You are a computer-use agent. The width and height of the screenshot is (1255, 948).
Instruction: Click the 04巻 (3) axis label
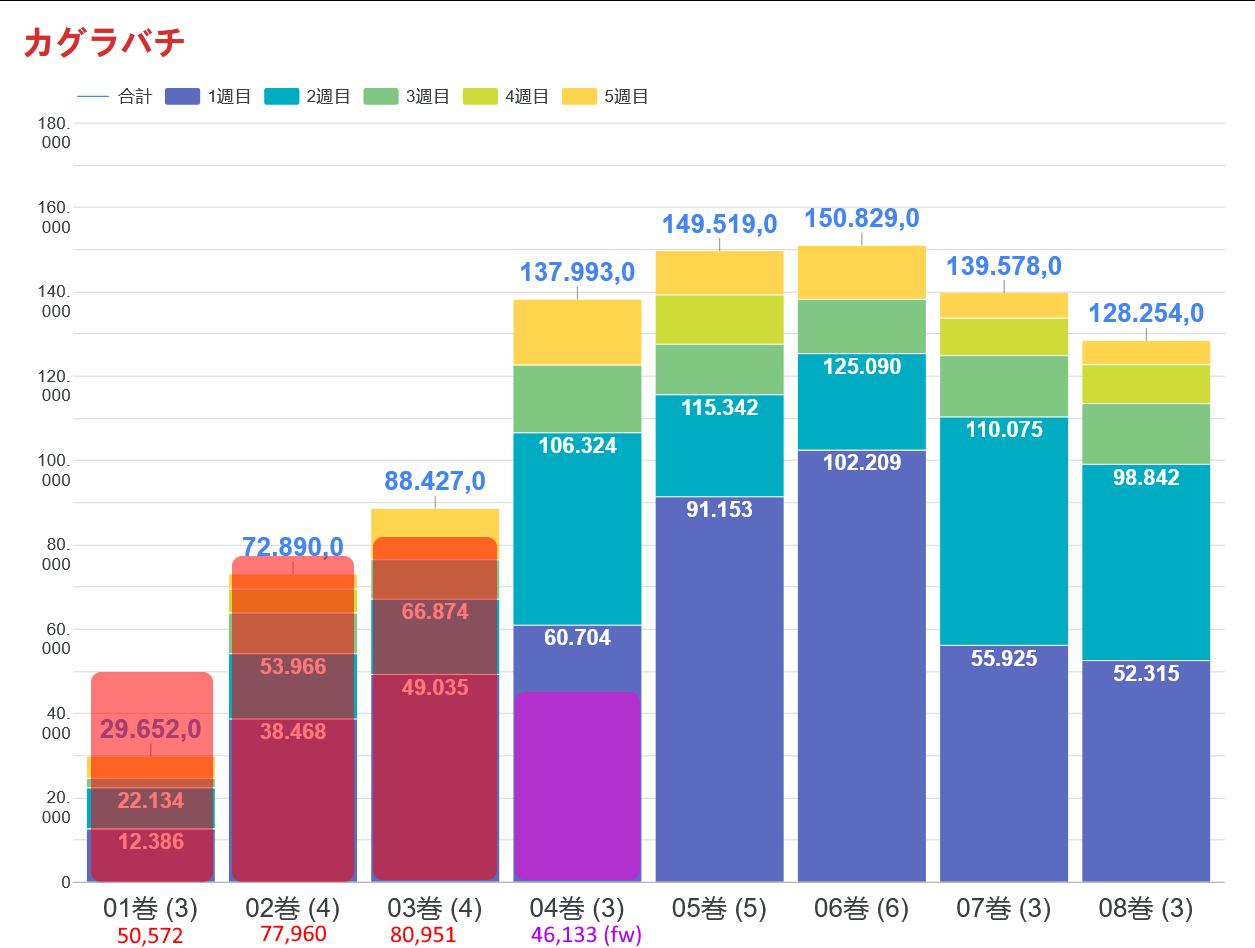point(577,908)
